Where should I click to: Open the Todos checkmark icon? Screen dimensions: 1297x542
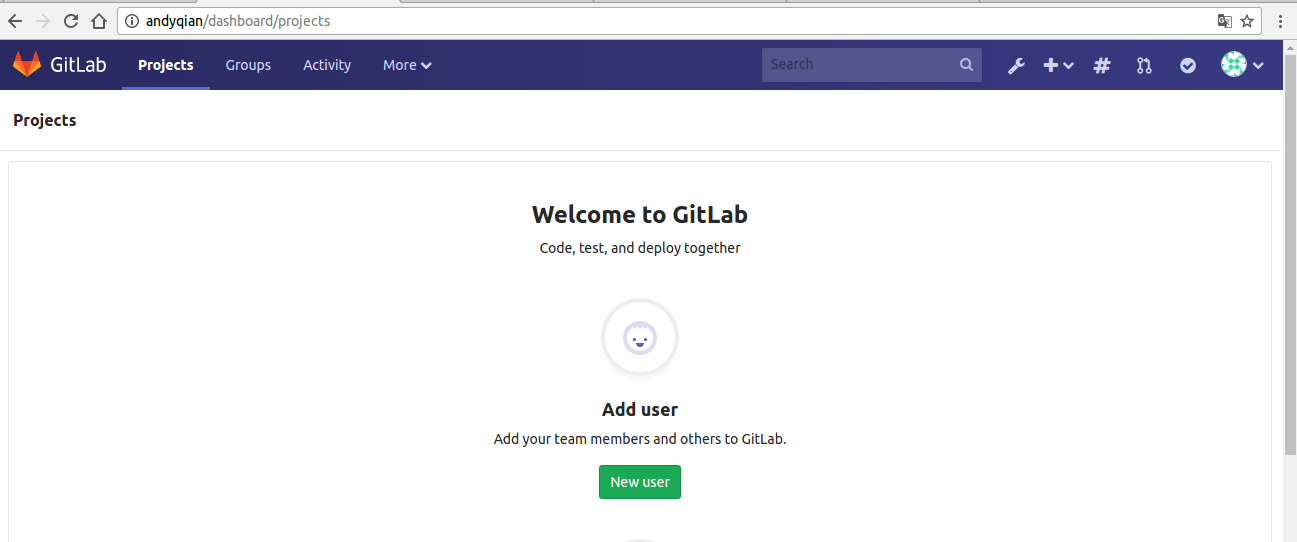[1188, 65]
